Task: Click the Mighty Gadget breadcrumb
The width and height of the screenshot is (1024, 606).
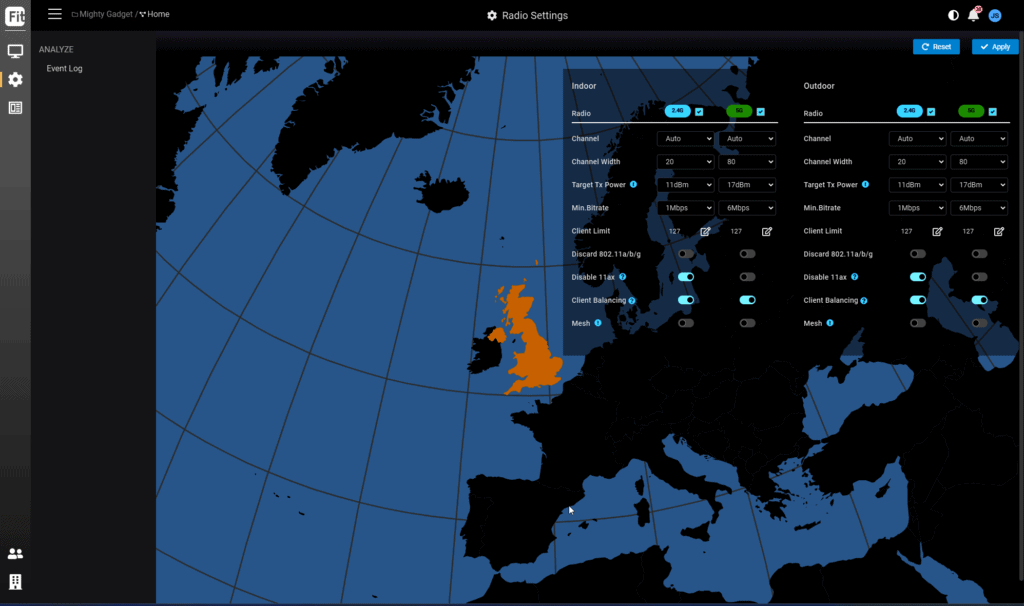Action: [106, 15]
